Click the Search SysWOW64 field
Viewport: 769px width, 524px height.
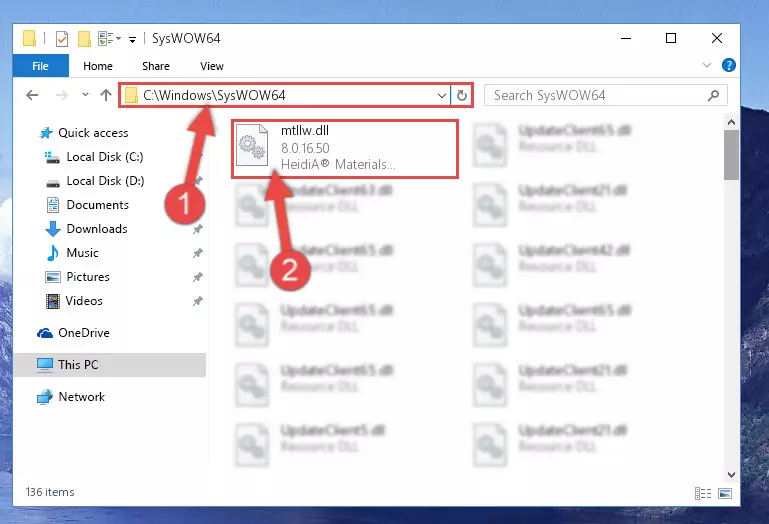[x=606, y=95]
